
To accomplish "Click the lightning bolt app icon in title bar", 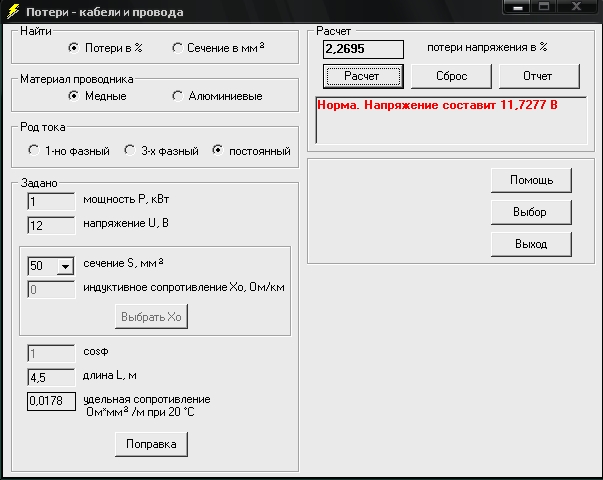I will point(11,9).
